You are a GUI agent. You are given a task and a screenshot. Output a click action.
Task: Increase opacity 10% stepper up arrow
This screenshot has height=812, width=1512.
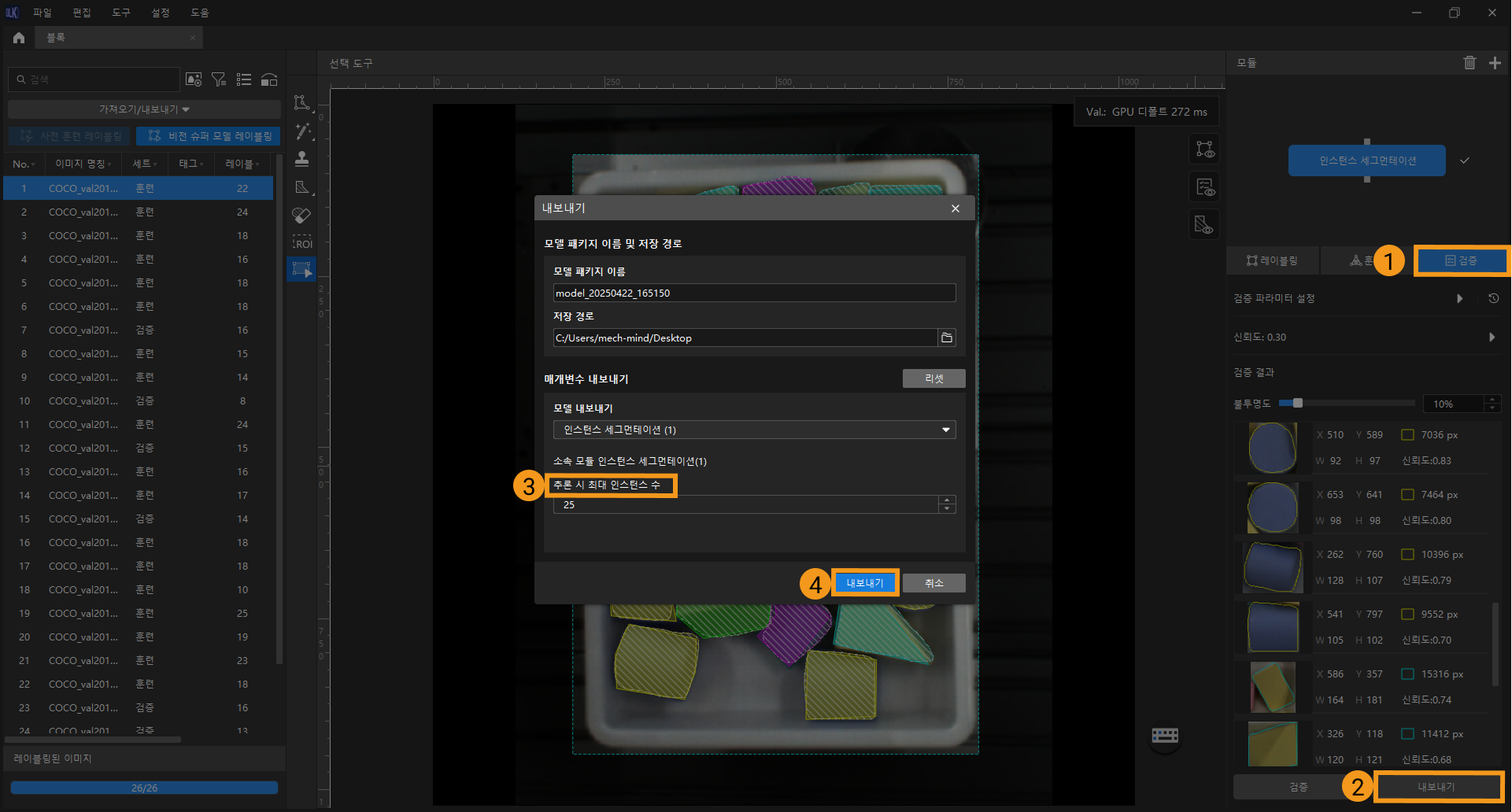(1492, 400)
